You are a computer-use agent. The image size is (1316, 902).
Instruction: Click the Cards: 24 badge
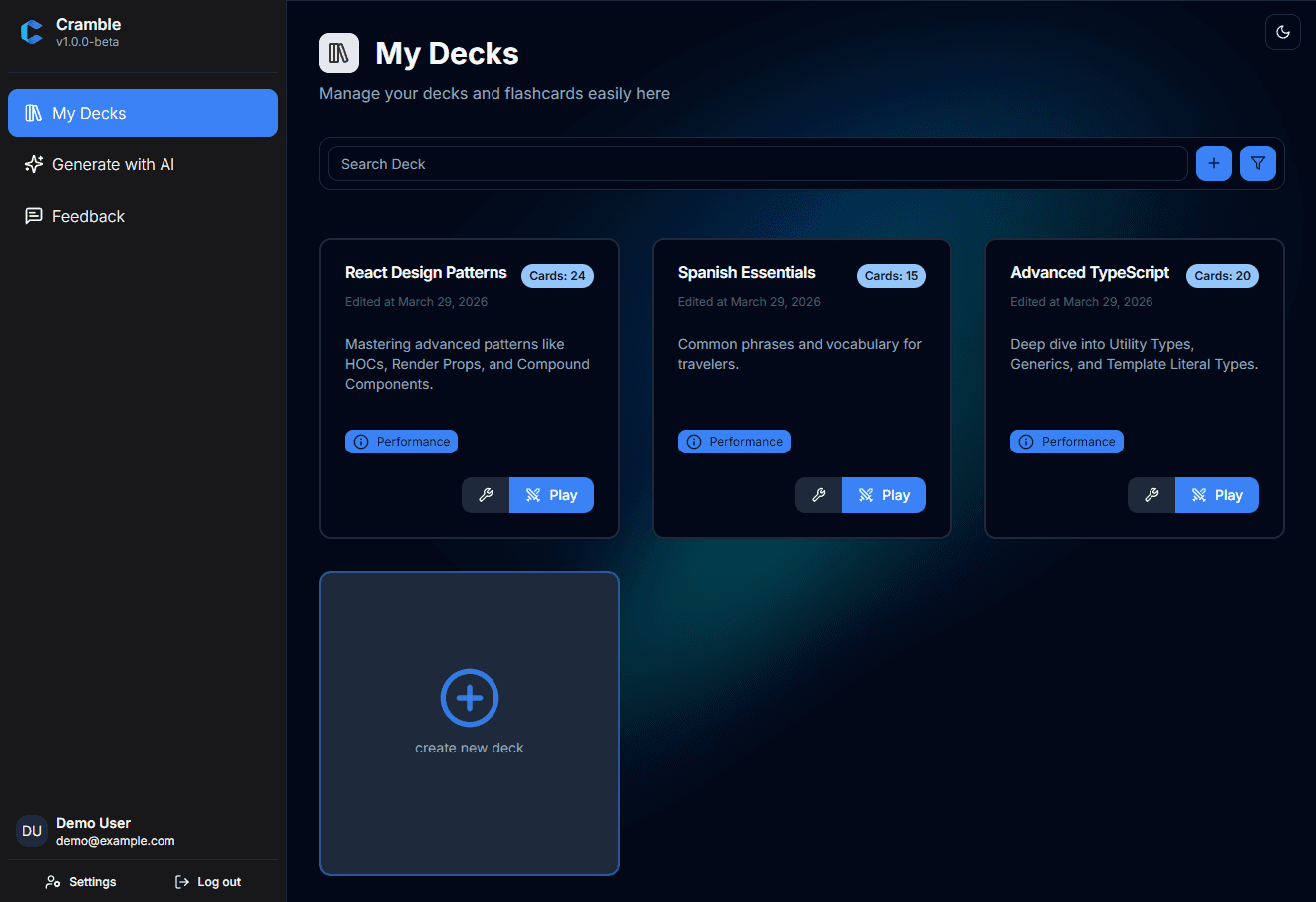tap(557, 276)
